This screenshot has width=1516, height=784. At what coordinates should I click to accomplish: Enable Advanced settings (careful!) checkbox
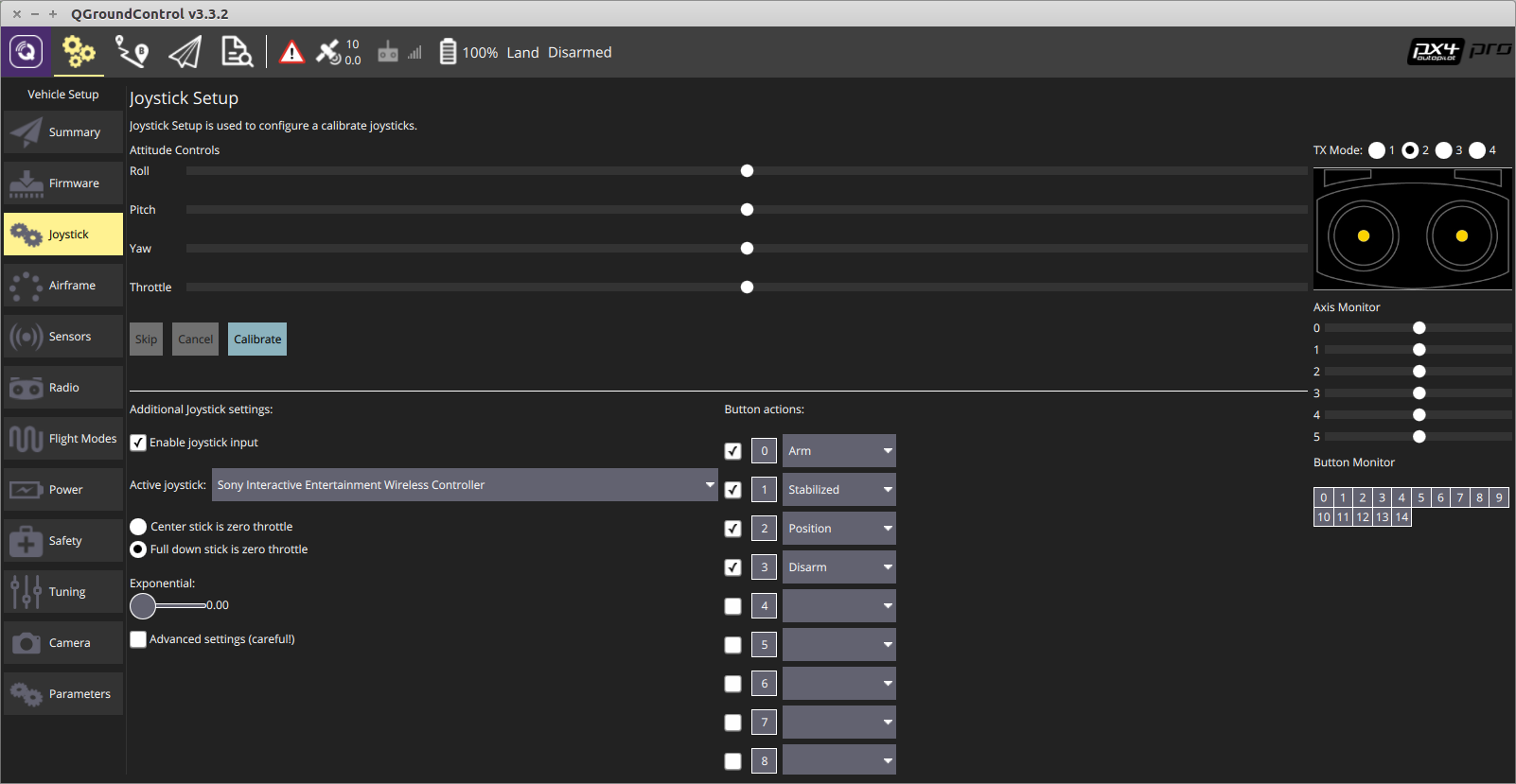tap(138, 639)
